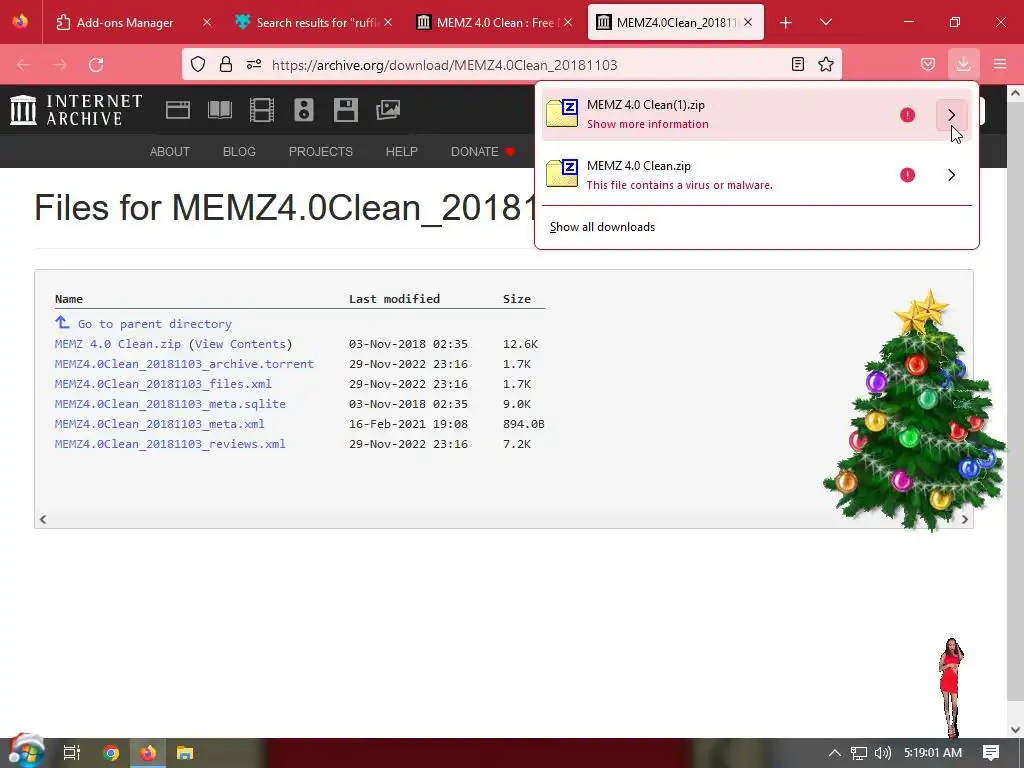Bookmark this page with star
The height and width of the screenshot is (768, 1024).
pos(826,64)
